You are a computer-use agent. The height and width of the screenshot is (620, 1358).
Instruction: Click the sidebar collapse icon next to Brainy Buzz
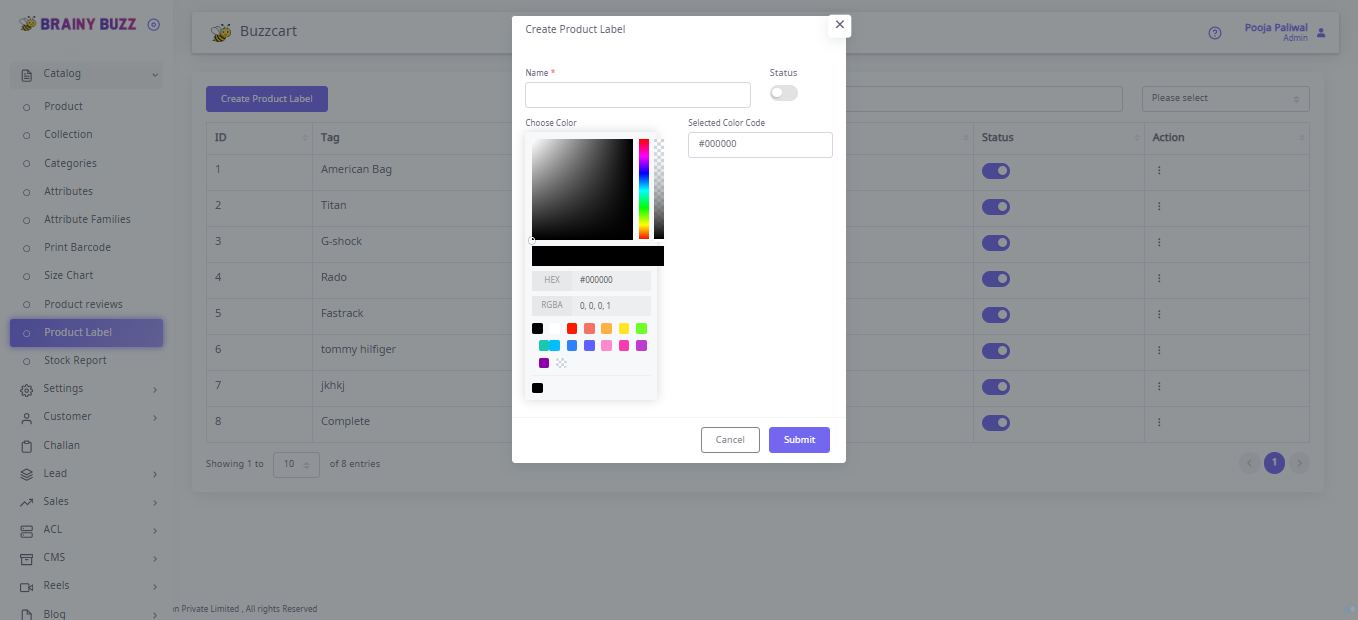153,22
